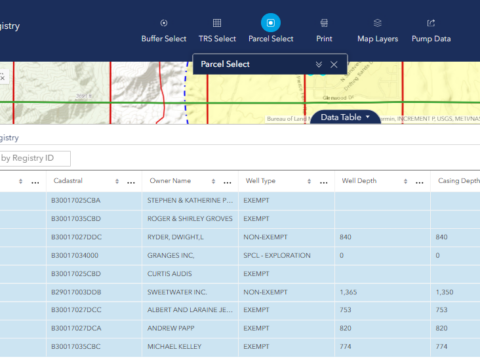Sort the Well Type column
Viewport: 480px width, 360px height.
click(309, 181)
